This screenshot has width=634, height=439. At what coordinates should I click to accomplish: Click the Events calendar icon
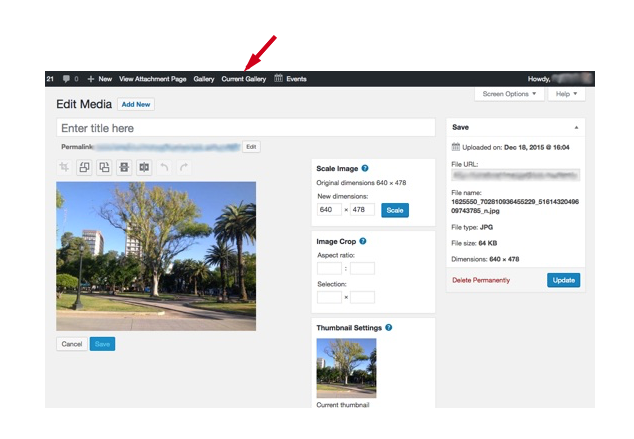tap(278, 78)
